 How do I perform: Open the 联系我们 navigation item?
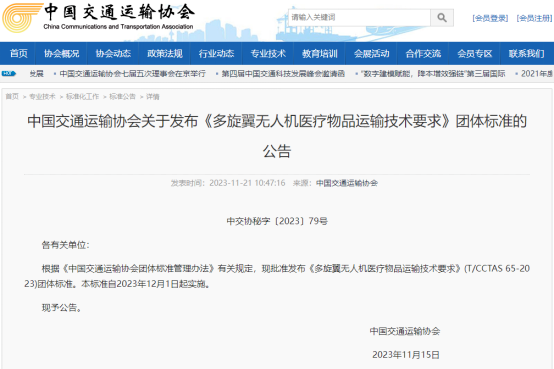526,53
